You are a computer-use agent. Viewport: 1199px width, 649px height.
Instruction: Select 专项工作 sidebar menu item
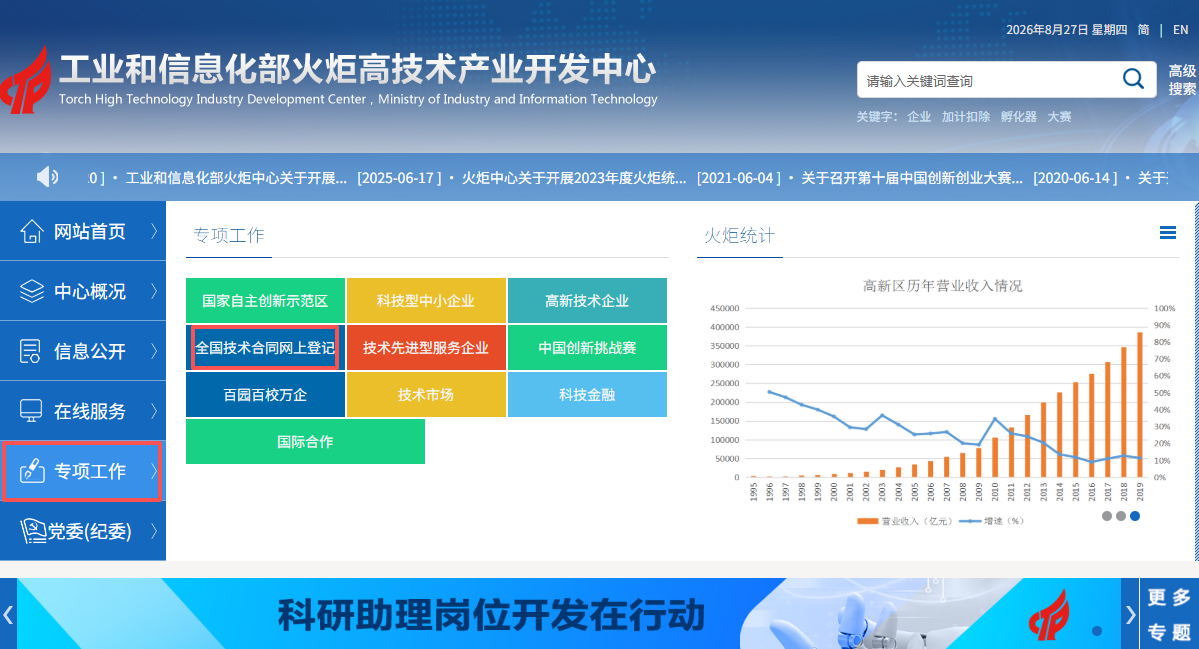pyautogui.click(x=83, y=471)
